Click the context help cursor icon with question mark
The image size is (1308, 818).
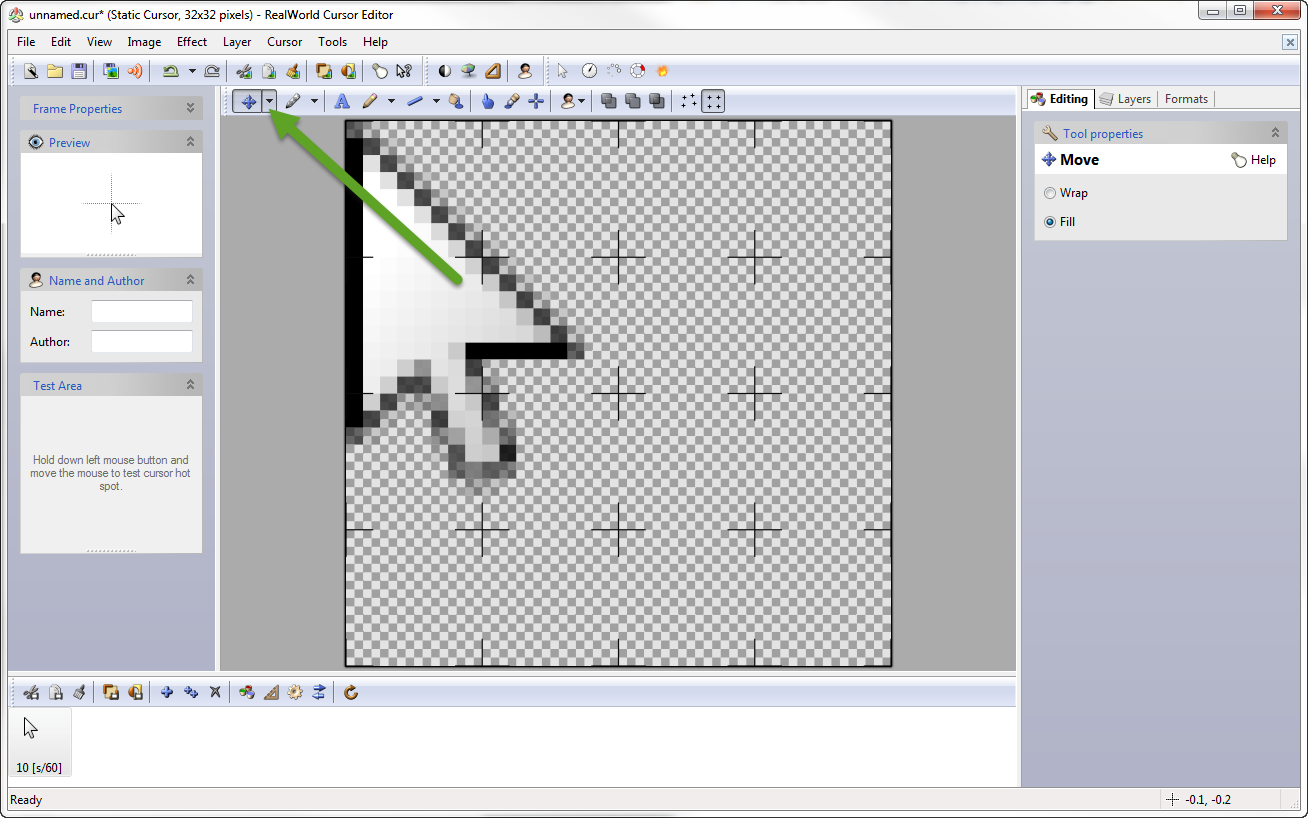(x=404, y=71)
